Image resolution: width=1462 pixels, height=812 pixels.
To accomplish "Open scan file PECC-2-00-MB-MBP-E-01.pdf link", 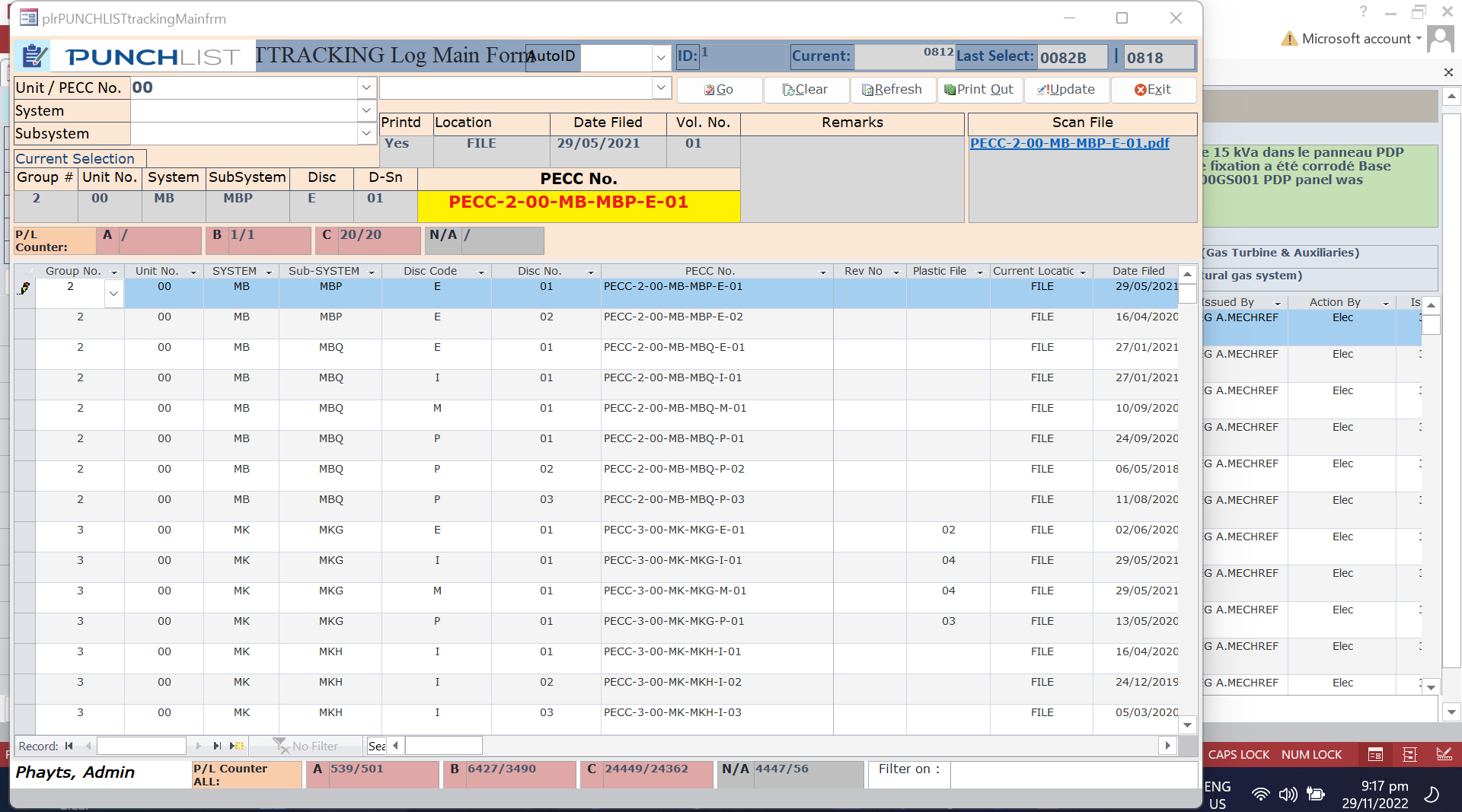I will tap(1069, 143).
